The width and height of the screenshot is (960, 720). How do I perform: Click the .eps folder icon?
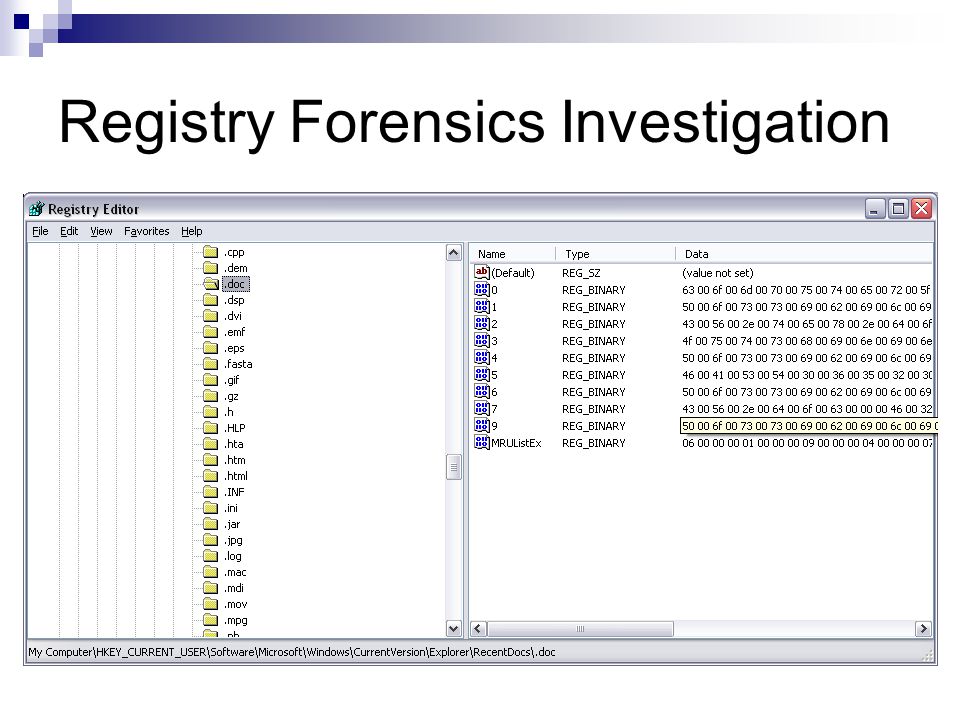coord(211,348)
